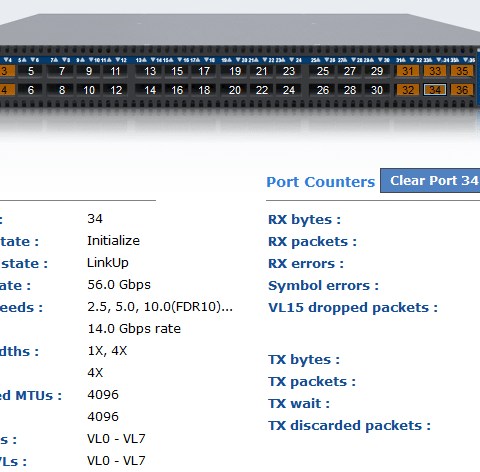This screenshot has height=472, width=480.
Task: Click port 21 on the switch
Action: tap(262, 71)
